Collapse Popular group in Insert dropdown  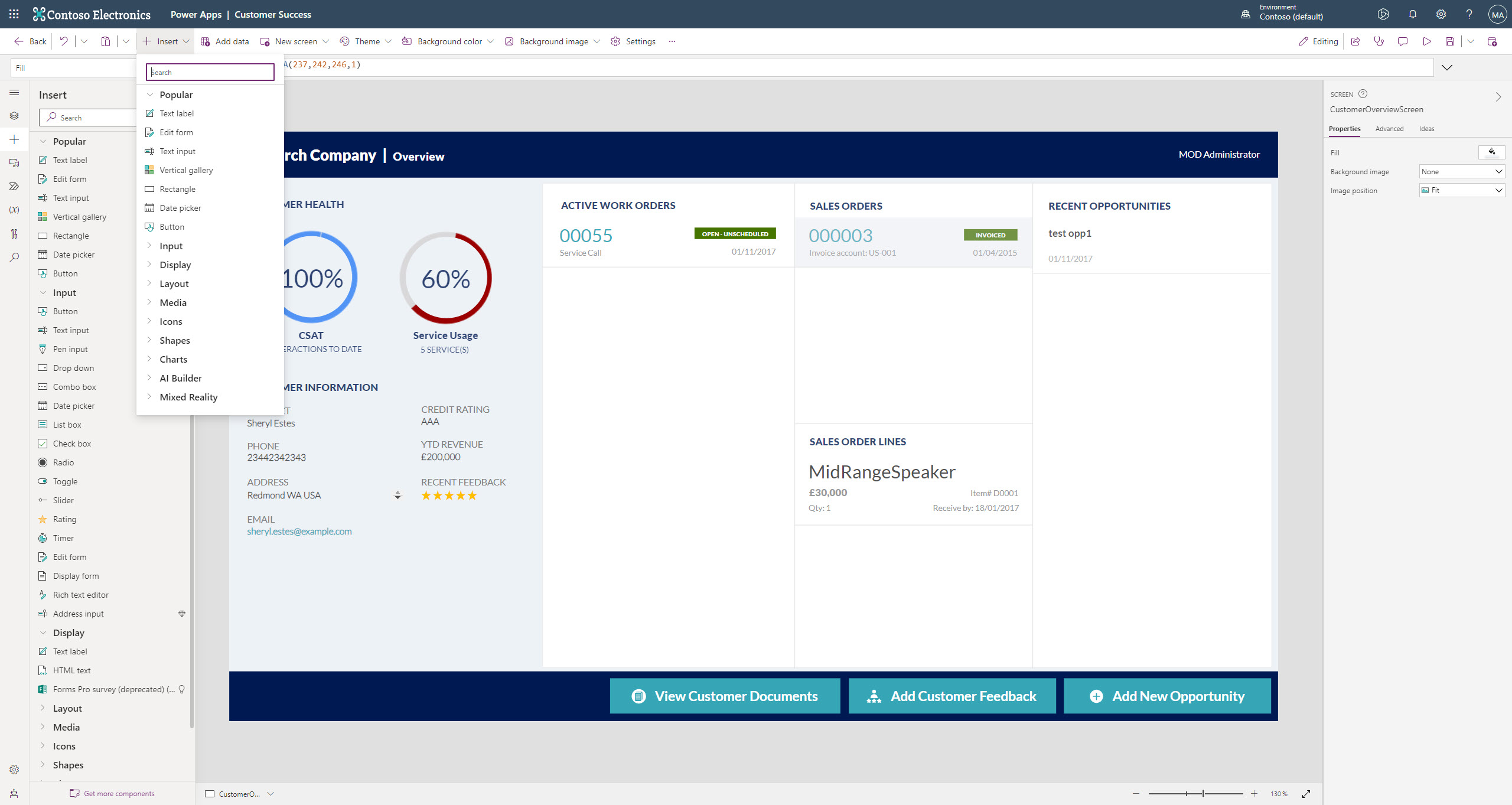150,94
